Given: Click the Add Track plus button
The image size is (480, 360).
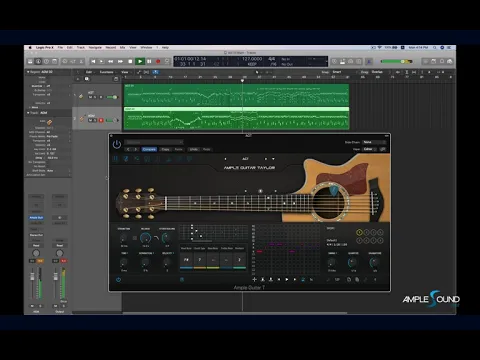Looking at the screenshot, I should (77, 79).
